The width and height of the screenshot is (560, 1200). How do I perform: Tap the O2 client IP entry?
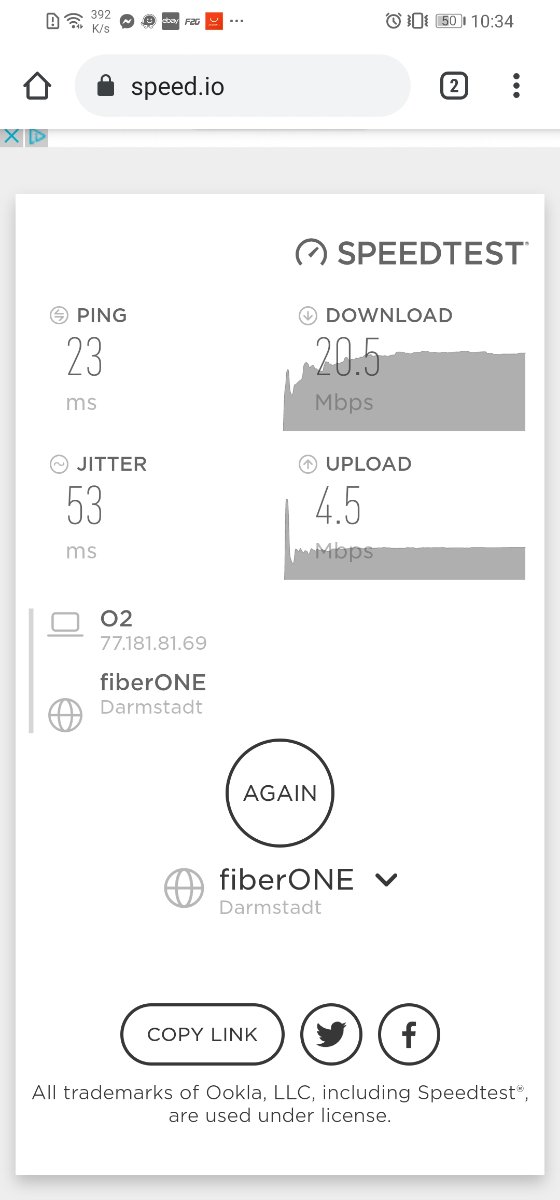pyautogui.click(x=153, y=630)
